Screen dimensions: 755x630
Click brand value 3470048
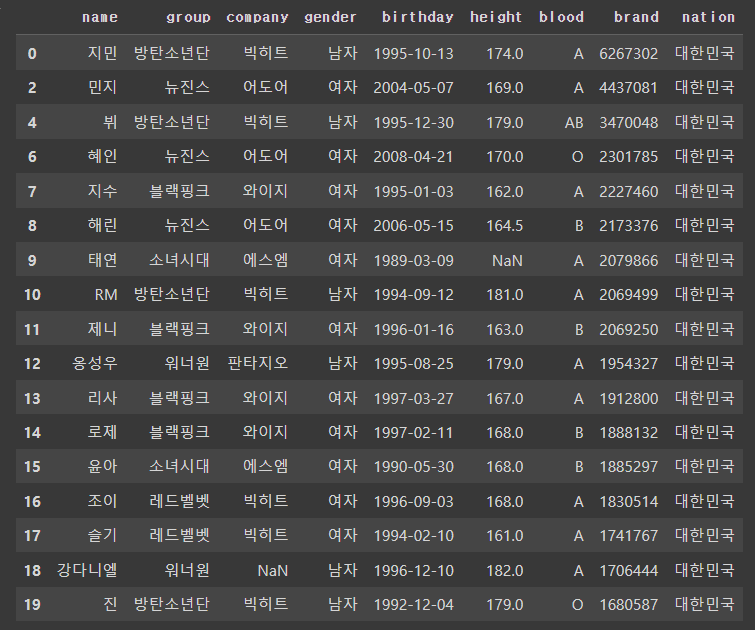[629, 122]
